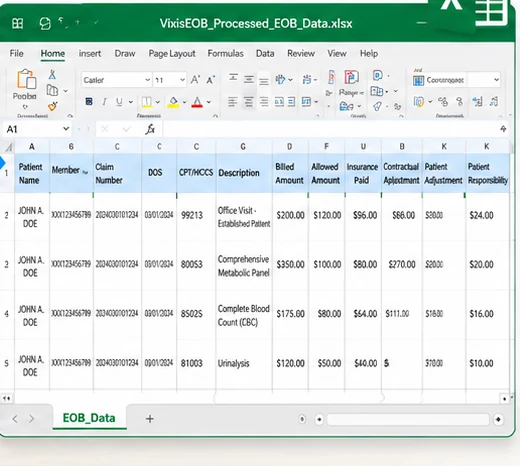Click the AutoSave icon in title bar
The width and height of the screenshot is (520, 466).
17,23
